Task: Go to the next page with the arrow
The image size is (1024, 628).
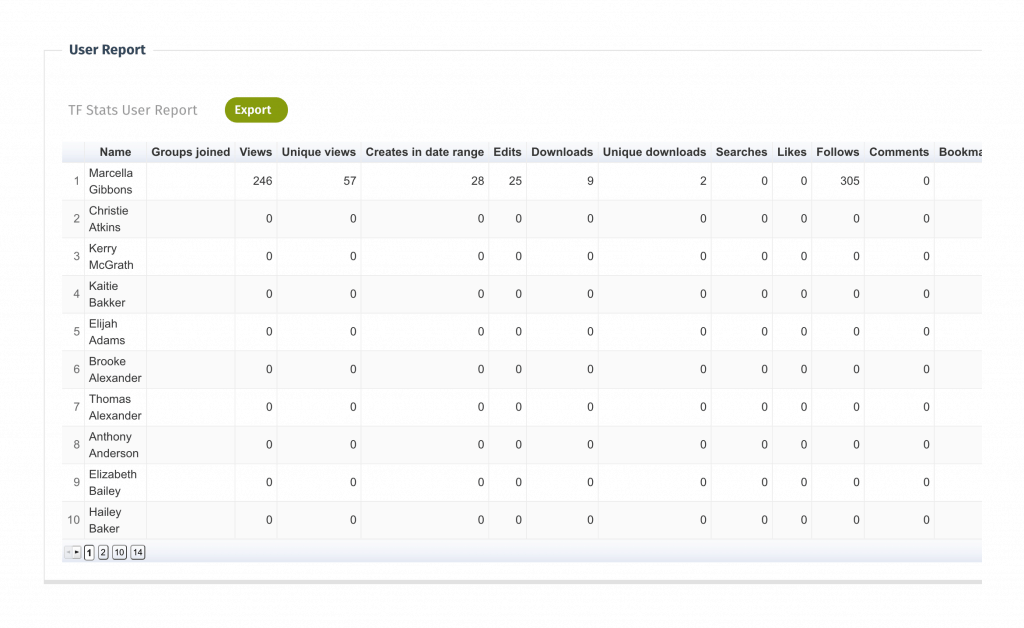Action: [x=76, y=552]
